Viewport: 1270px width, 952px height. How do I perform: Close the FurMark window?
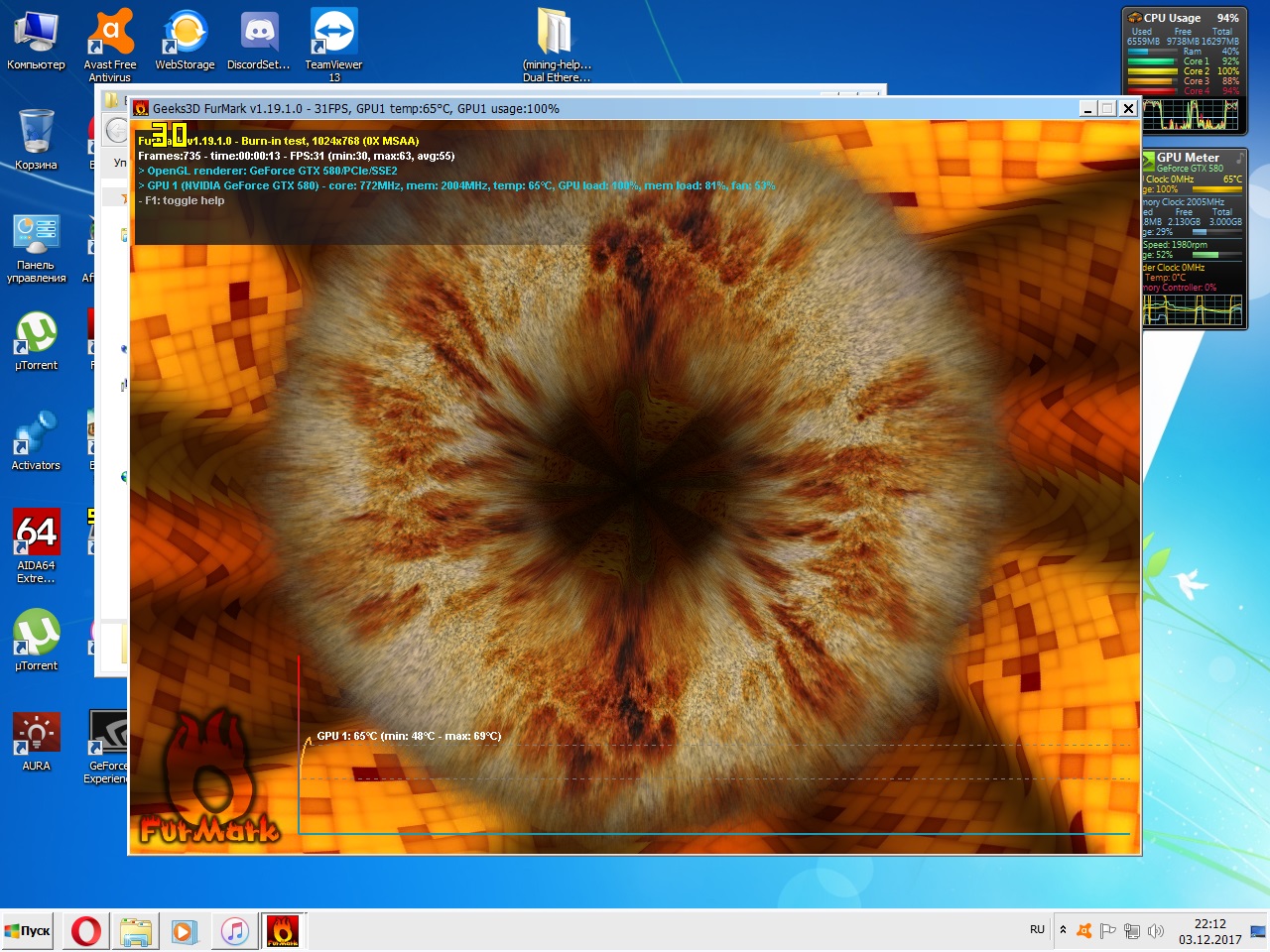pos(1128,108)
